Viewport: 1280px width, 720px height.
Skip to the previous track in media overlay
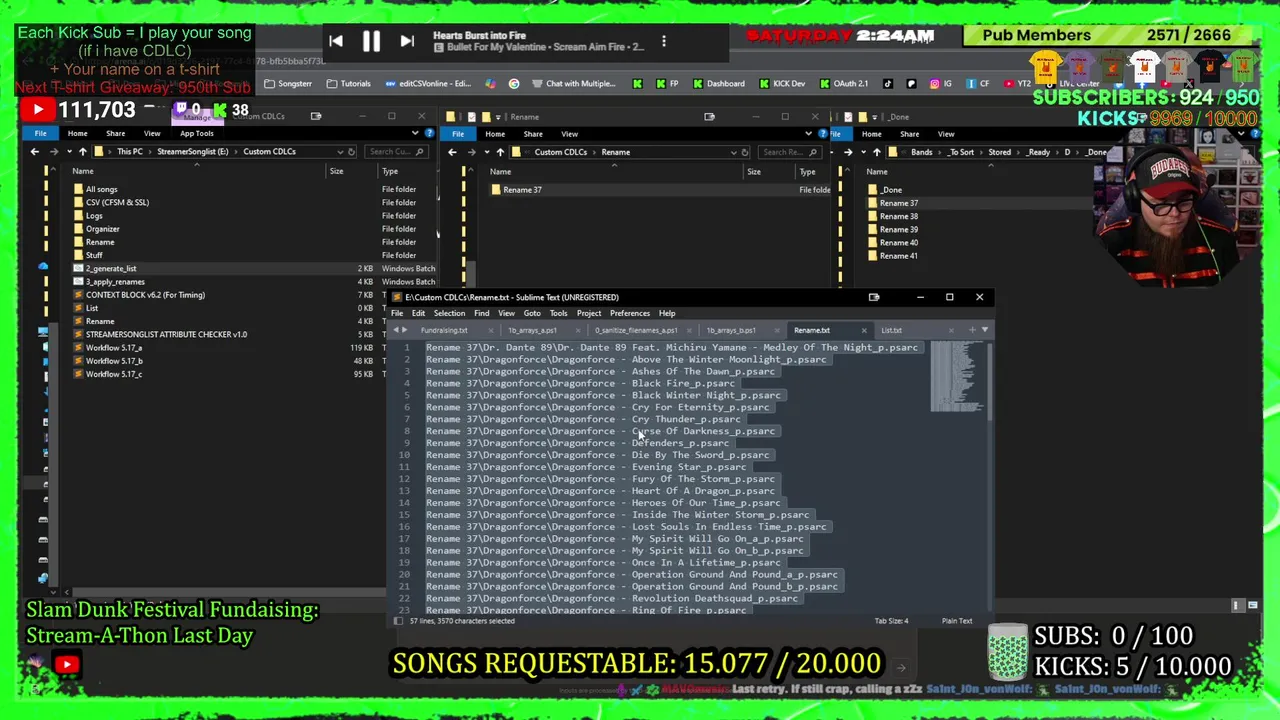tap(336, 41)
